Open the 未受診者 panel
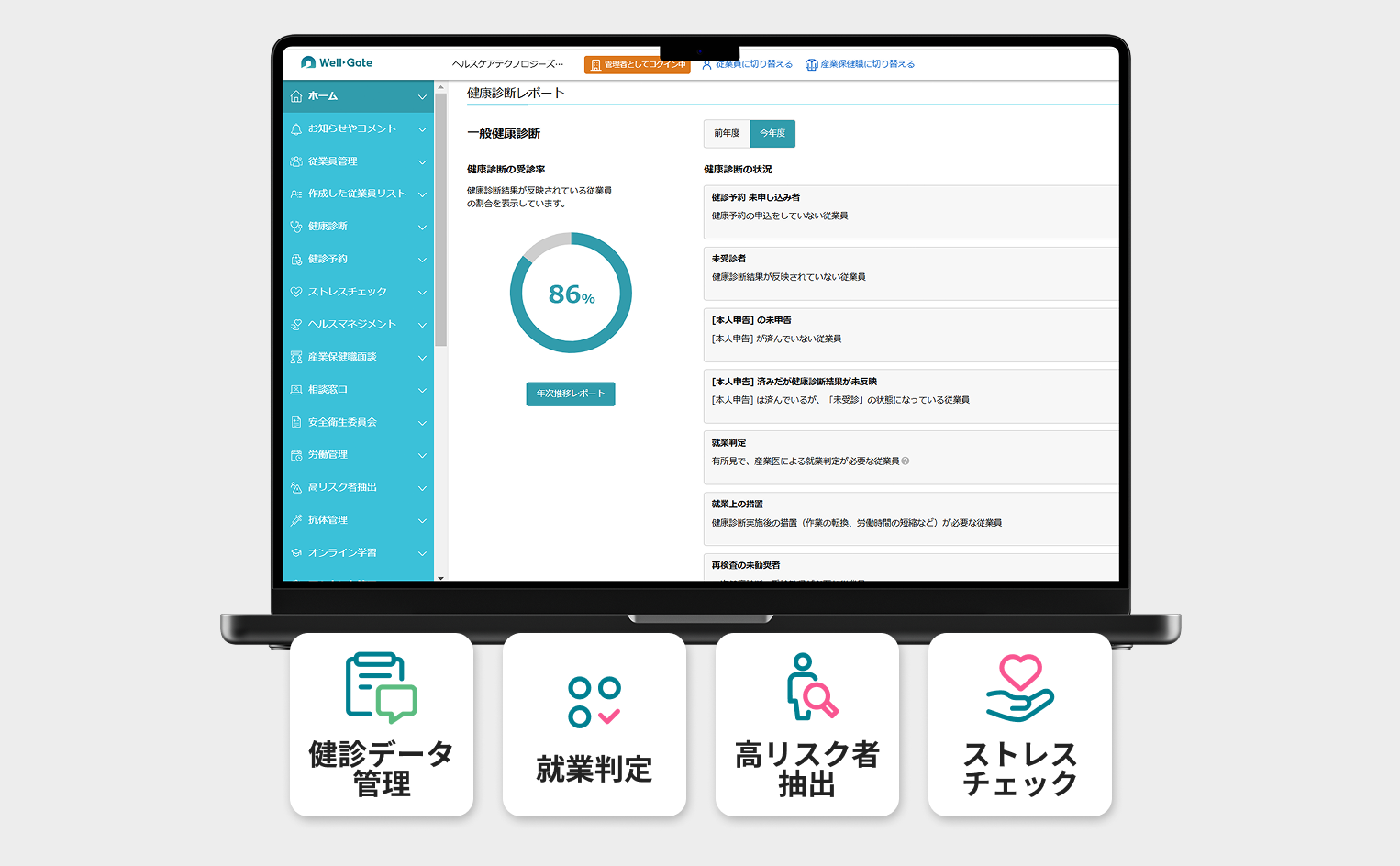This screenshot has width=1400, height=866. coord(911,273)
